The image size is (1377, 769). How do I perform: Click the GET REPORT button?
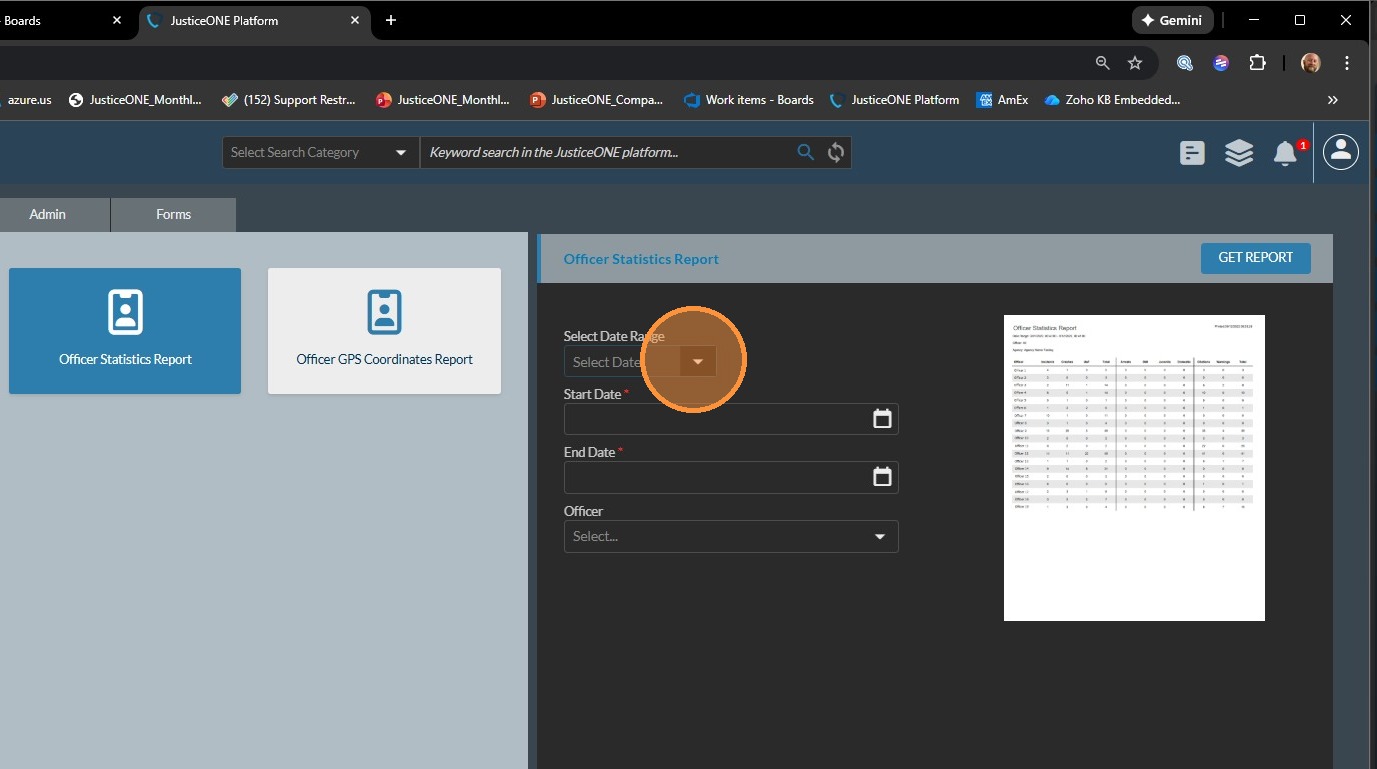(x=1255, y=257)
